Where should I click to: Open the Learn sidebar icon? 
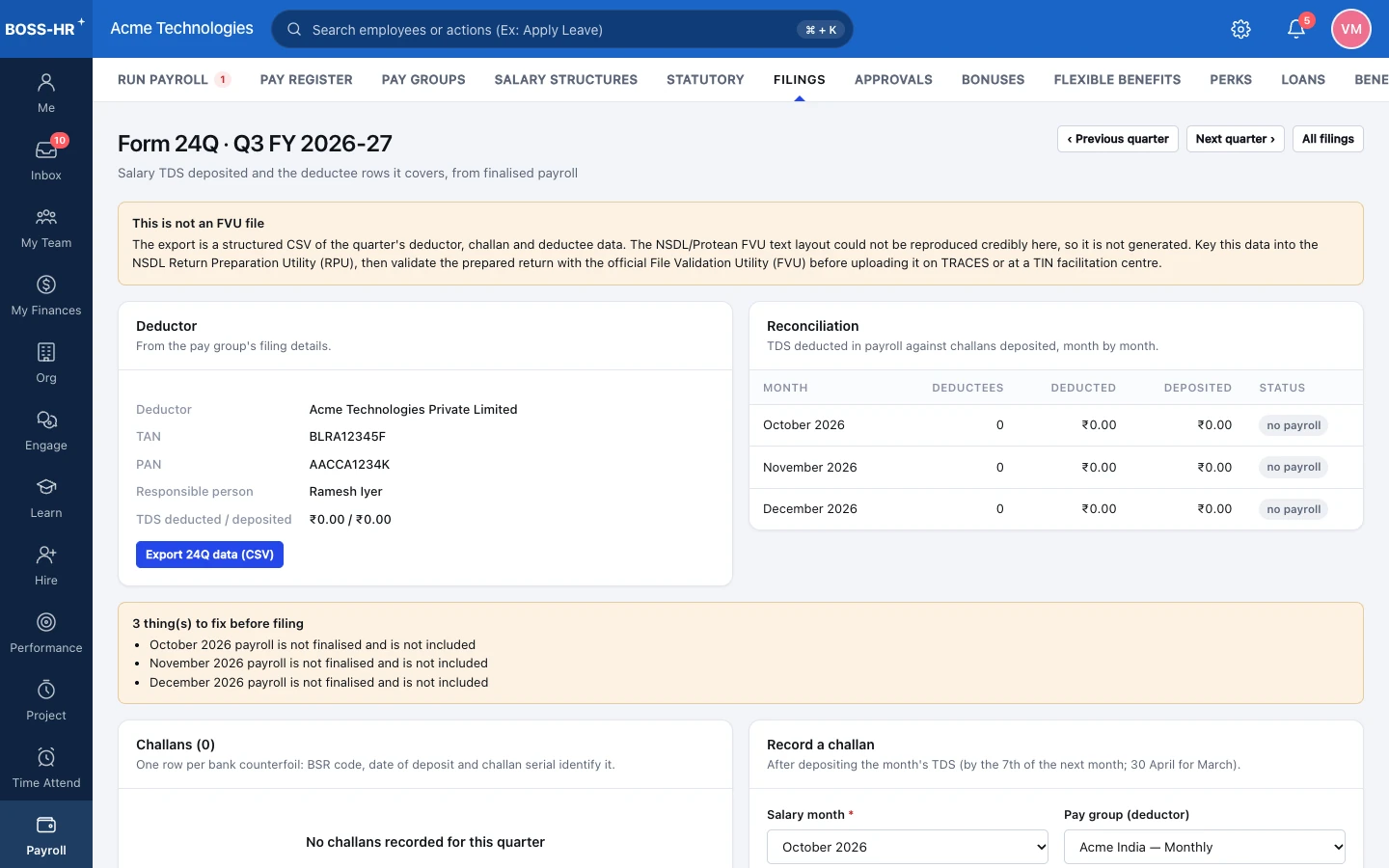pyautogui.click(x=46, y=498)
